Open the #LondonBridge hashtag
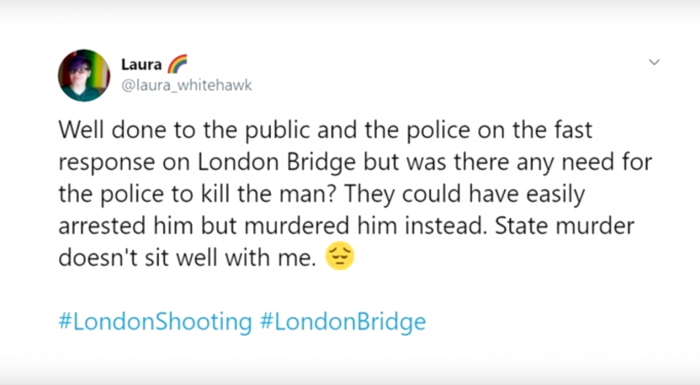The image size is (700, 385). 343,322
